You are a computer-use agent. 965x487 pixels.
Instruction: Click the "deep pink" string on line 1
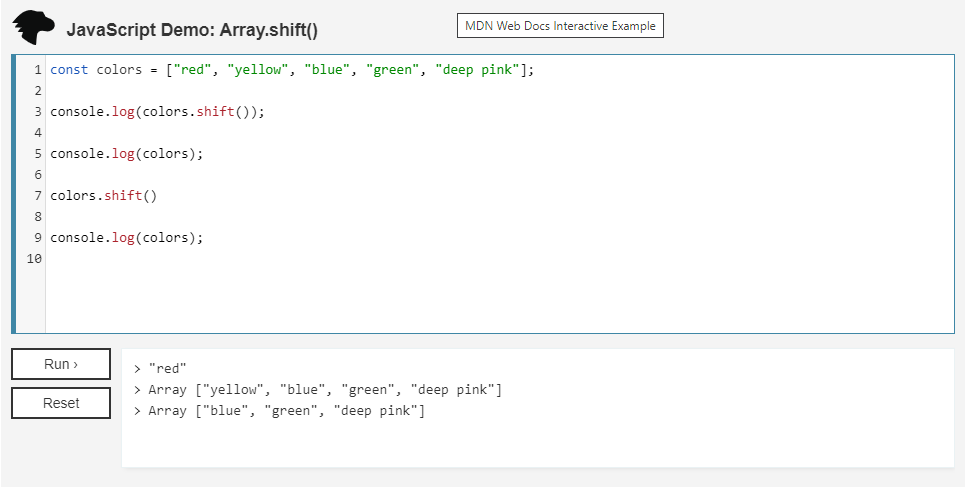tap(477, 70)
